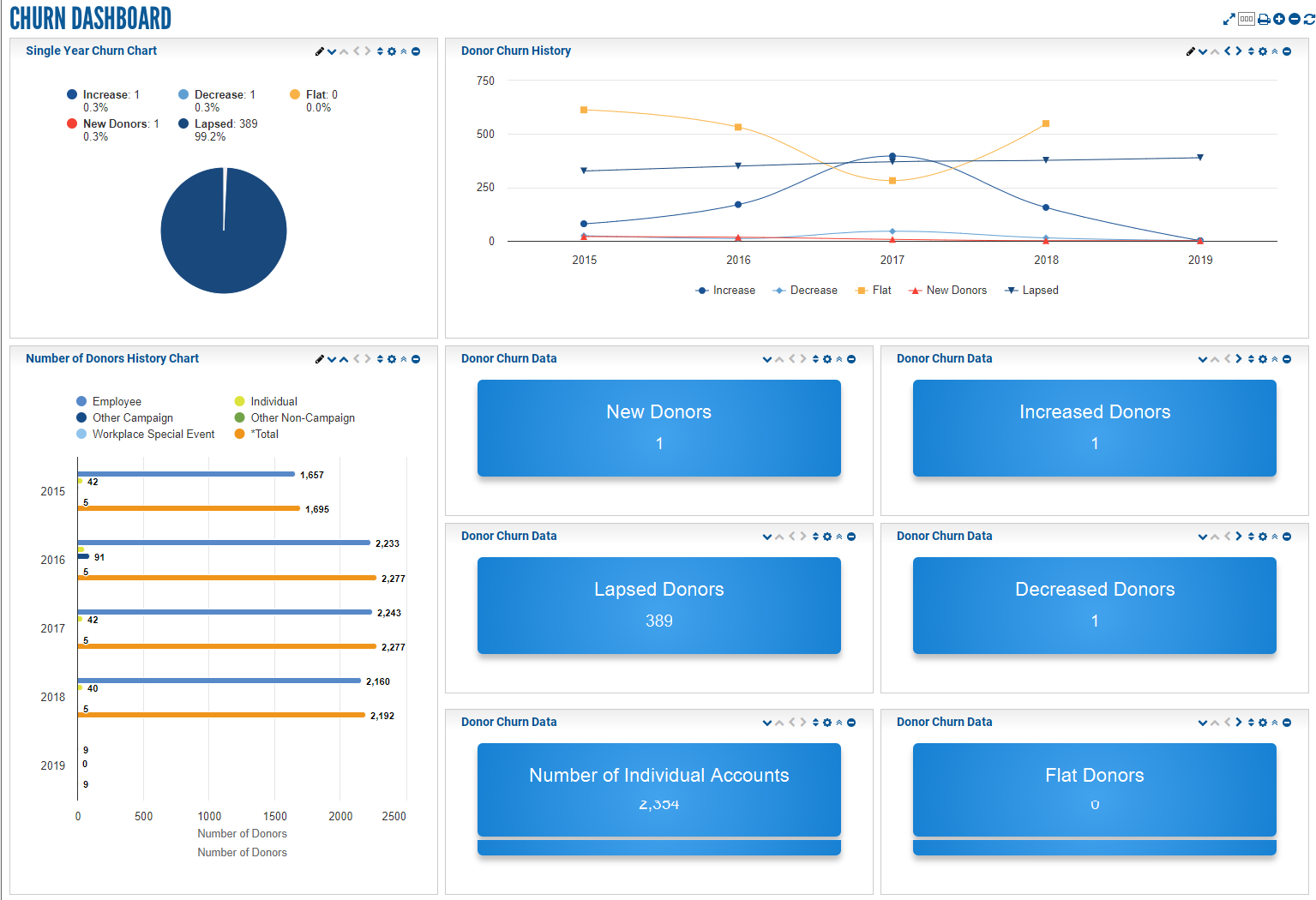Image resolution: width=1316 pixels, height=900 pixels.
Task: Edit the Number of Donors History Chart
Action: click(x=320, y=358)
